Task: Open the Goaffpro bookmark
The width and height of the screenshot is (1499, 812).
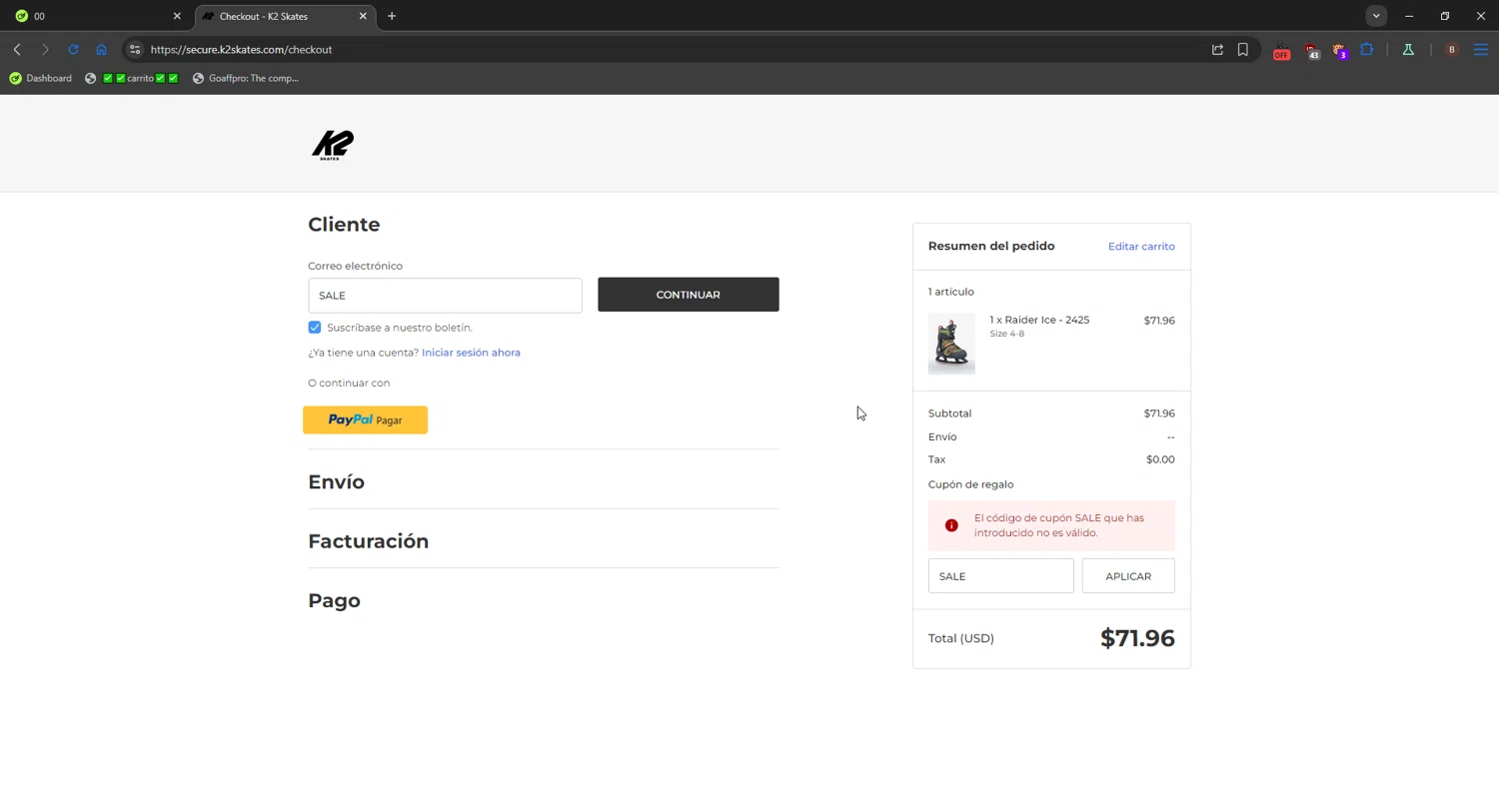Action: [x=246, y=78]
